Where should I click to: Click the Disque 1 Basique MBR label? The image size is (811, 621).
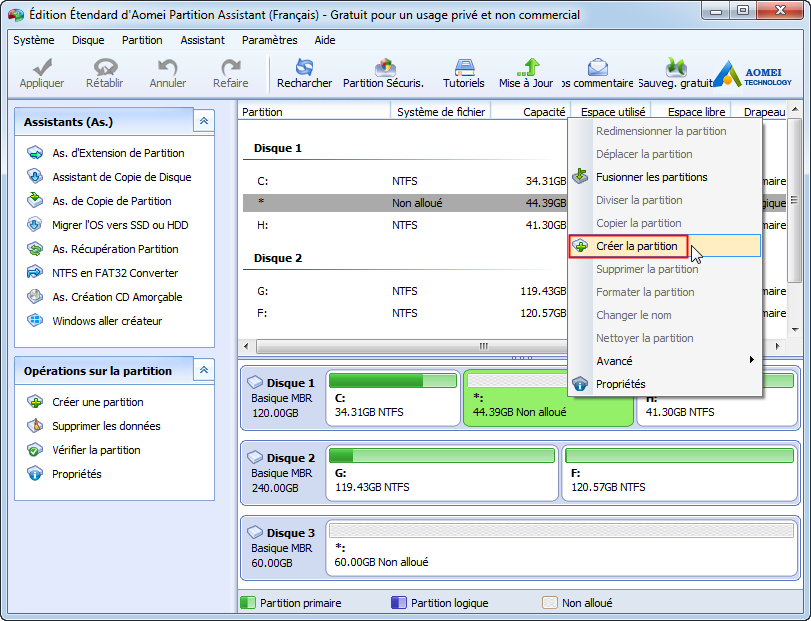(x=282, y=398)
